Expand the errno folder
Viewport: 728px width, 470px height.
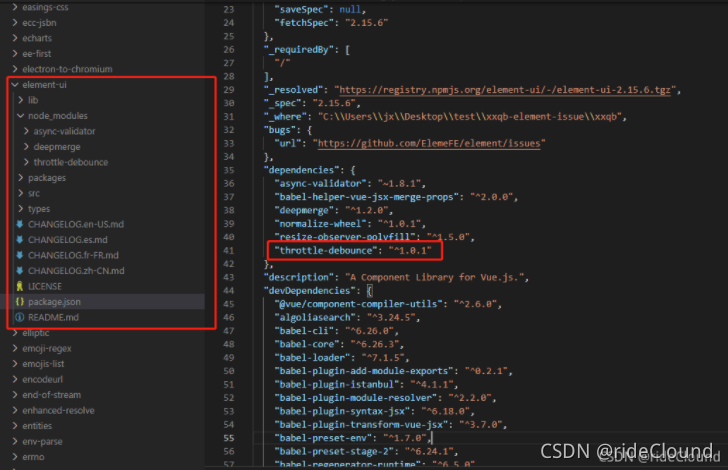[15, 457]
